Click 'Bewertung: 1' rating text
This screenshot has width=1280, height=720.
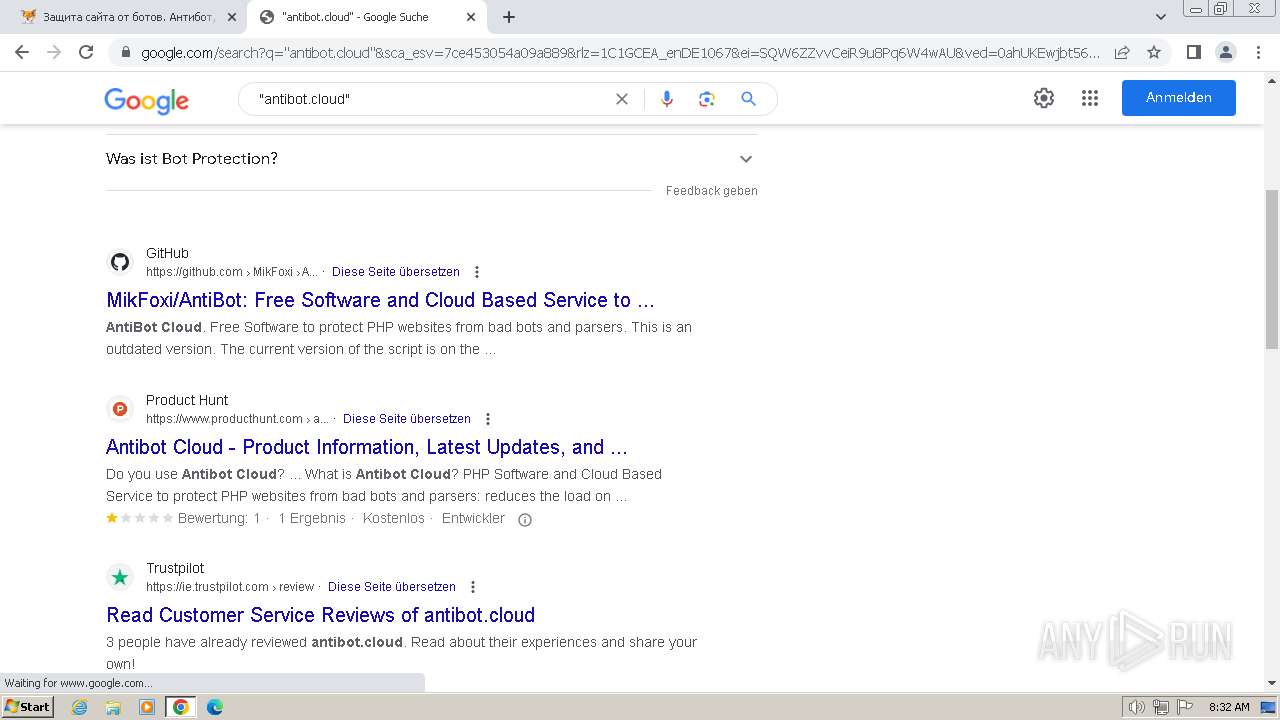tap(219, 519)
